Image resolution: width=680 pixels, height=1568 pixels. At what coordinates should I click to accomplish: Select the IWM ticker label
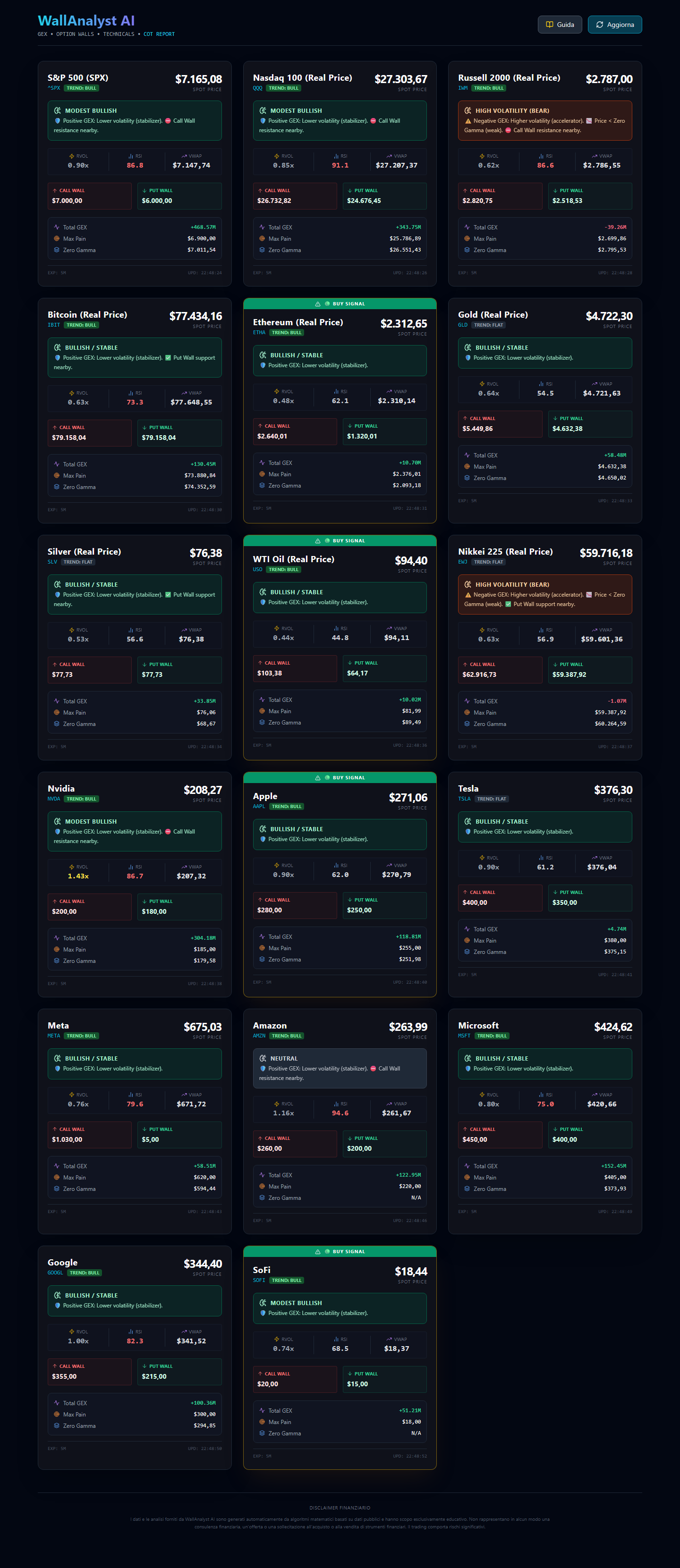pyautogui.click(x=463, y=88)
